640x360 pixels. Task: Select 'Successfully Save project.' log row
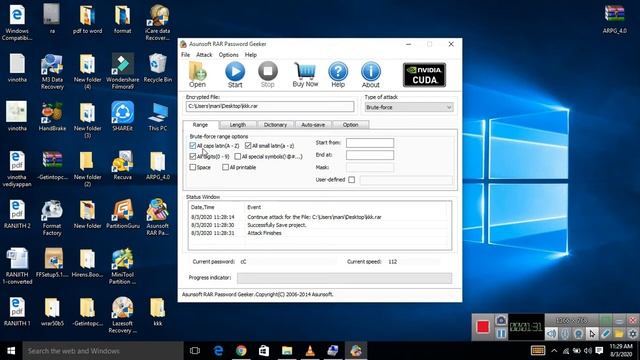coord(320,225)
